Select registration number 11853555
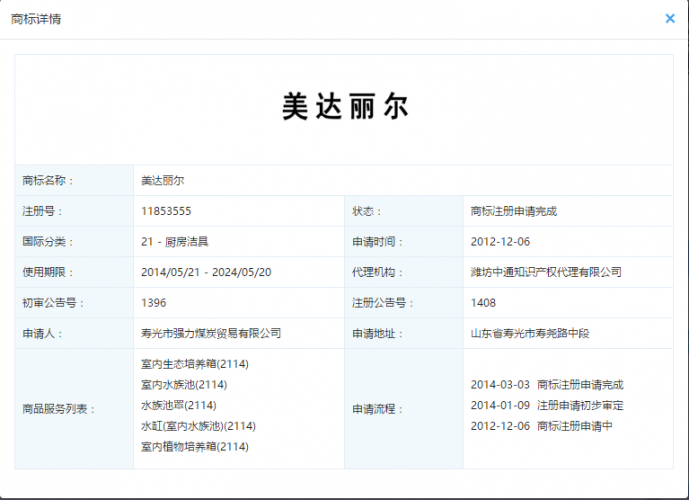The width and height of the screenshot is (689, 500). coord(166,211)
